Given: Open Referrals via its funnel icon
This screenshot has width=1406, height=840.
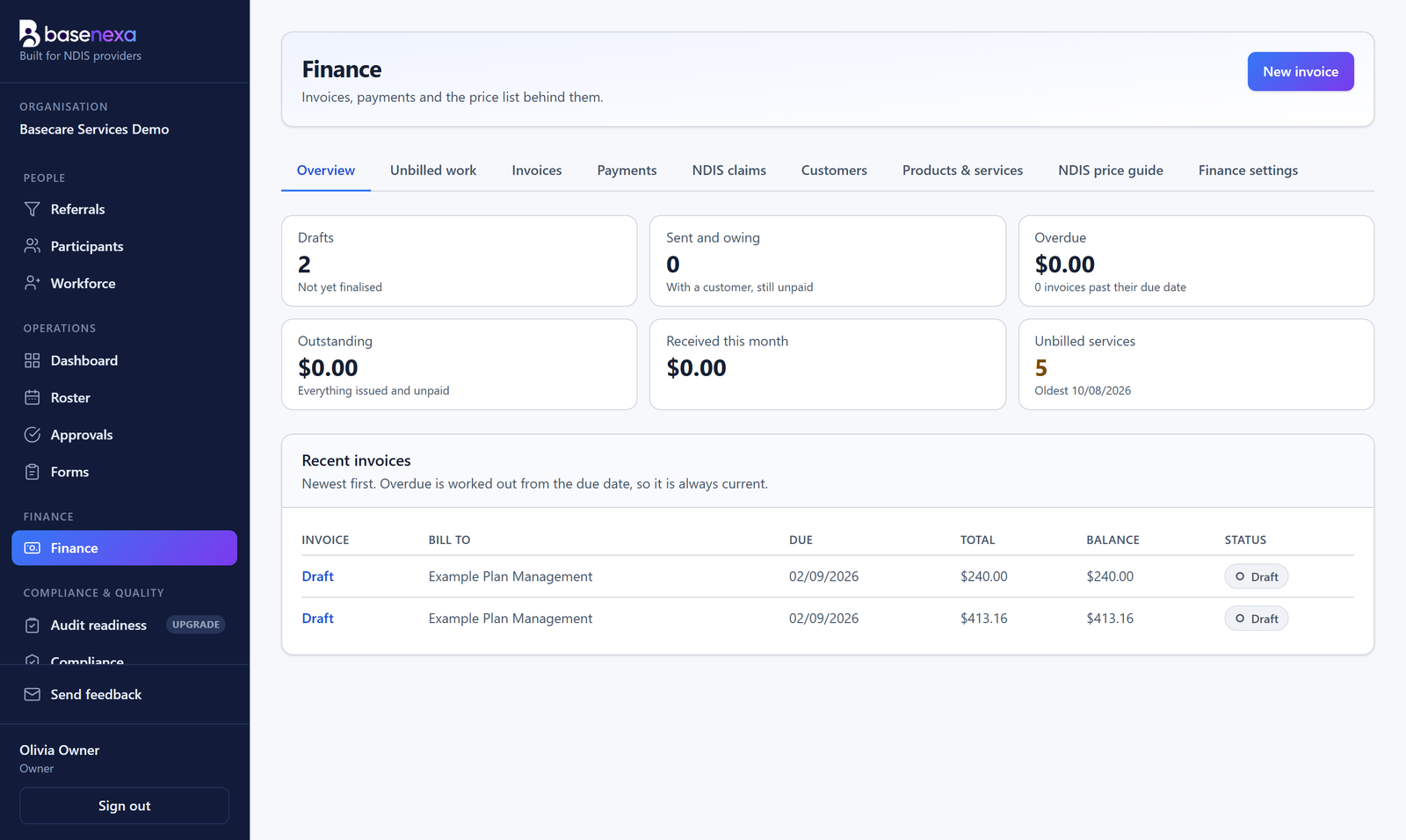Looking at the screenshot, I should tap(33, 209).
